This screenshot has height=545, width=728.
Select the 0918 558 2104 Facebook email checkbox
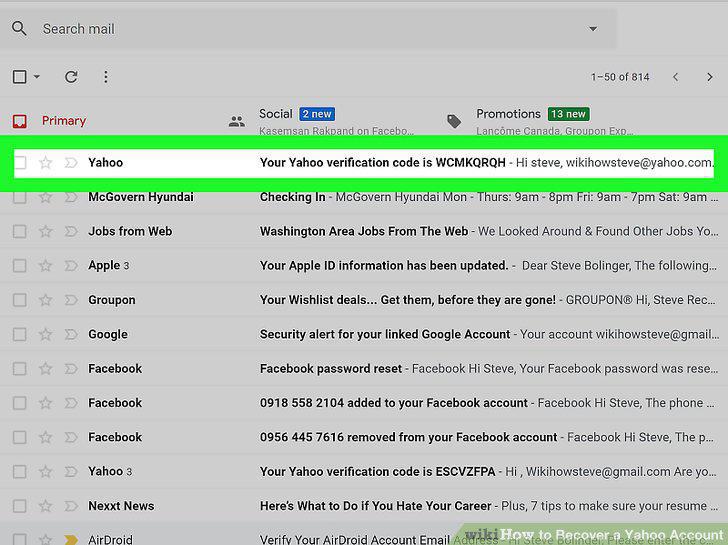(x=20, y=403)
